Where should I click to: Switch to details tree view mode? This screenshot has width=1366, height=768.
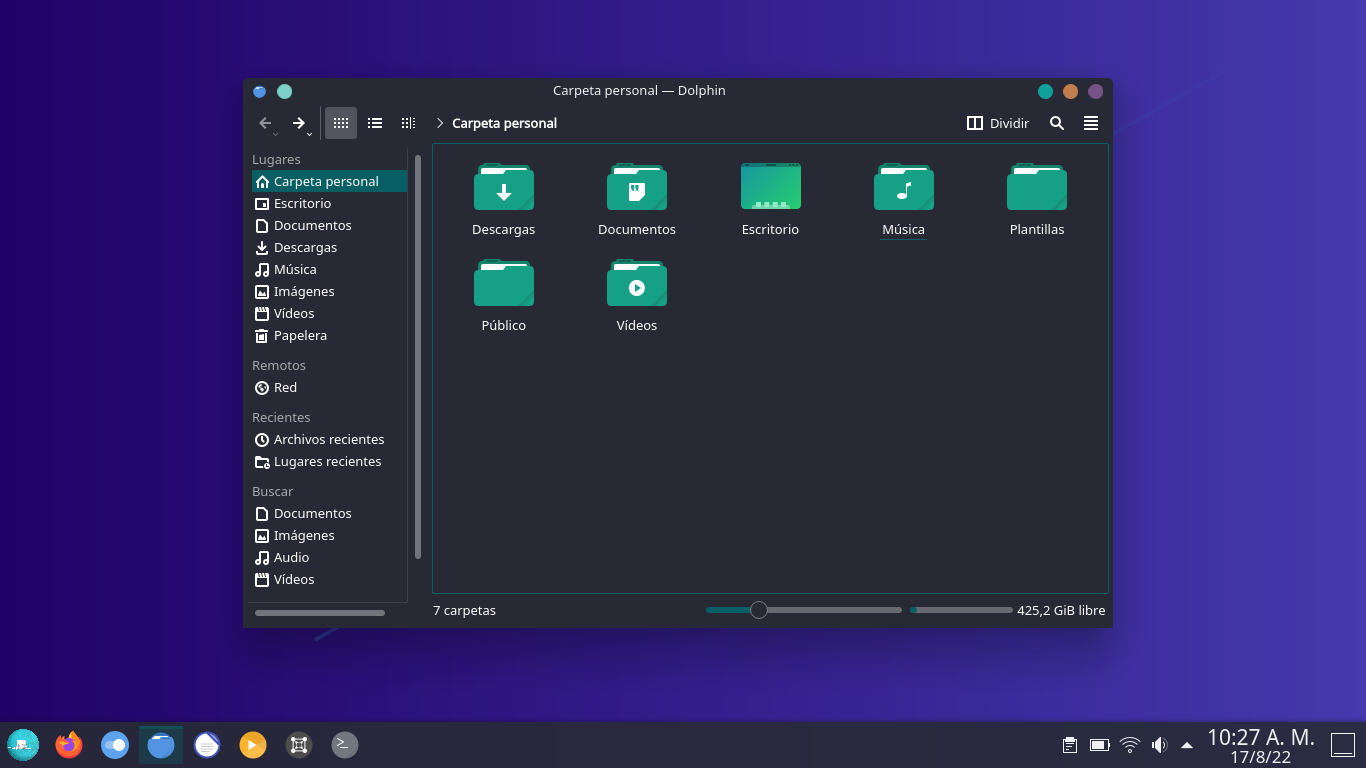coord(408,123)
